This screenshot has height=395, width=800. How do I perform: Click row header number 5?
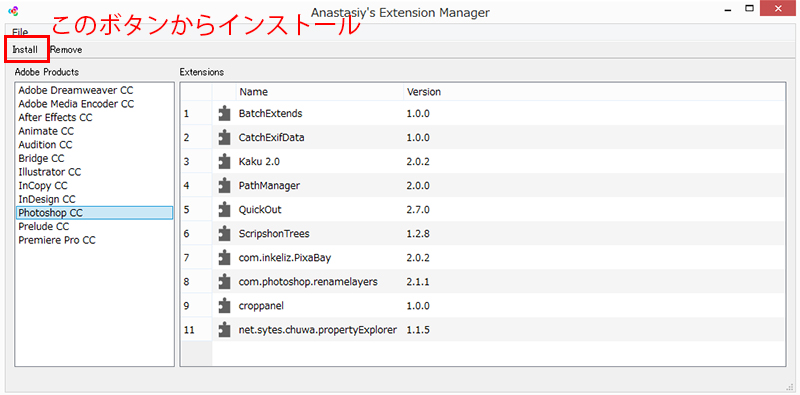point(196,210)
